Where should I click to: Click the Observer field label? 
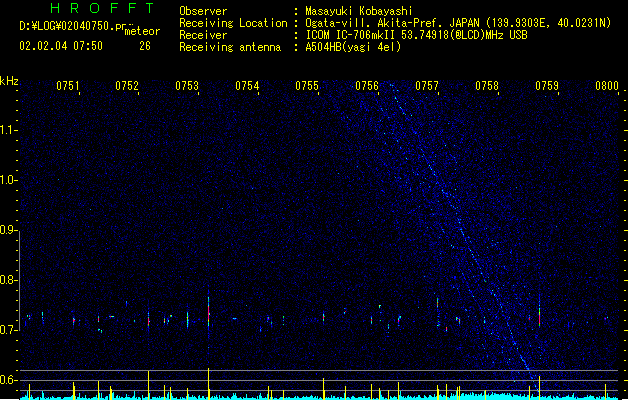coord(203,11)
